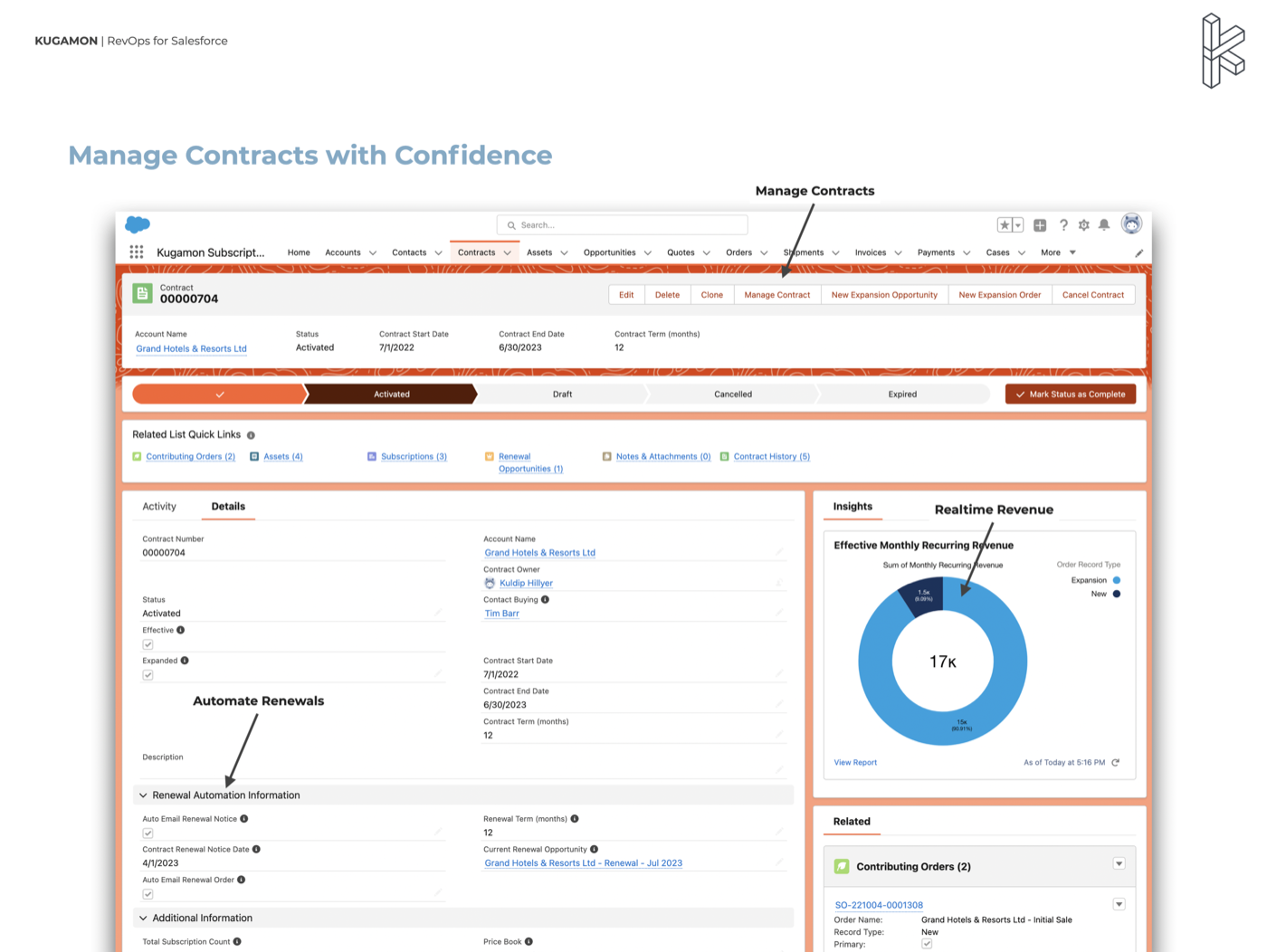Screen dimensions: 1267x952
Task: Click inside the Search field
Action: [622, 224]
